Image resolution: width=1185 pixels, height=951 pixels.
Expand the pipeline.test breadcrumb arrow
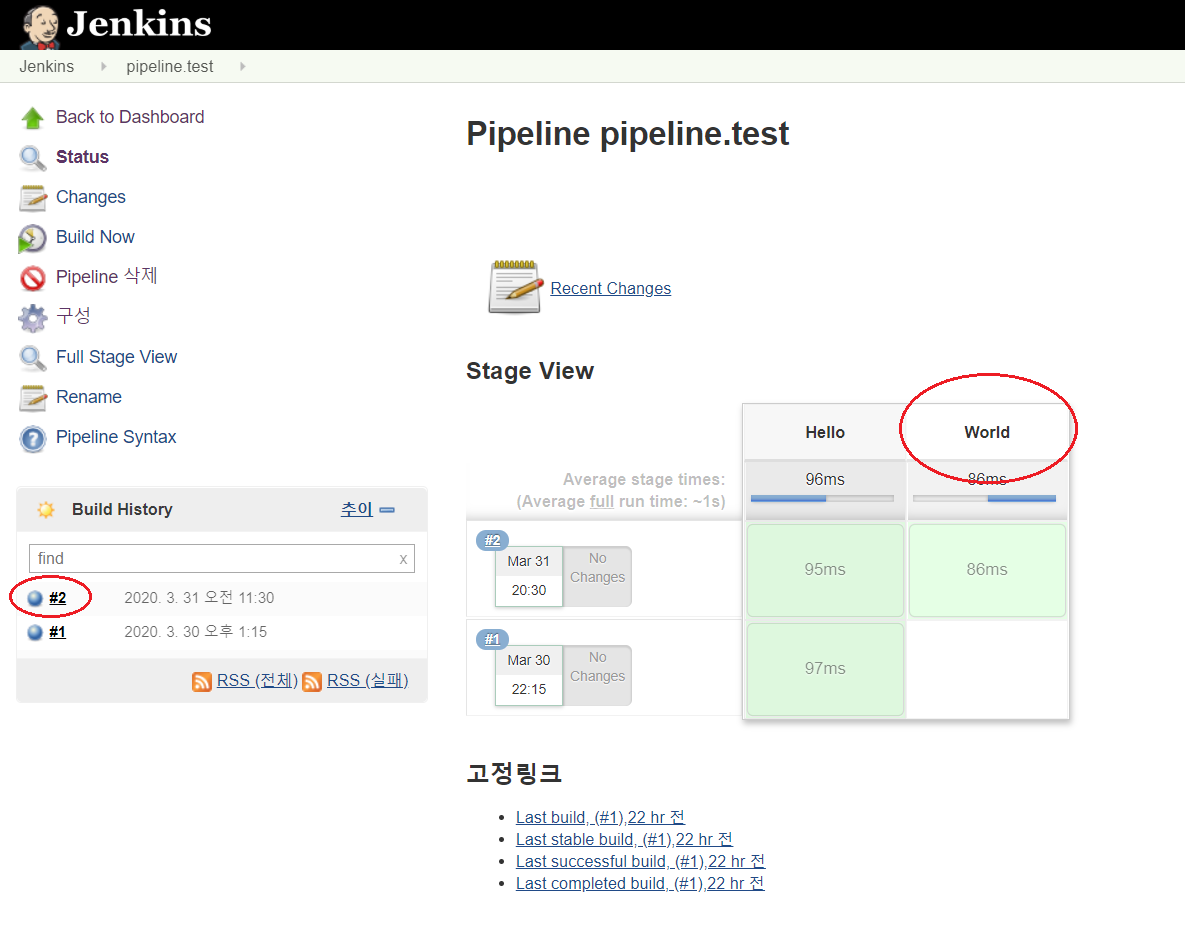[243, 67]
